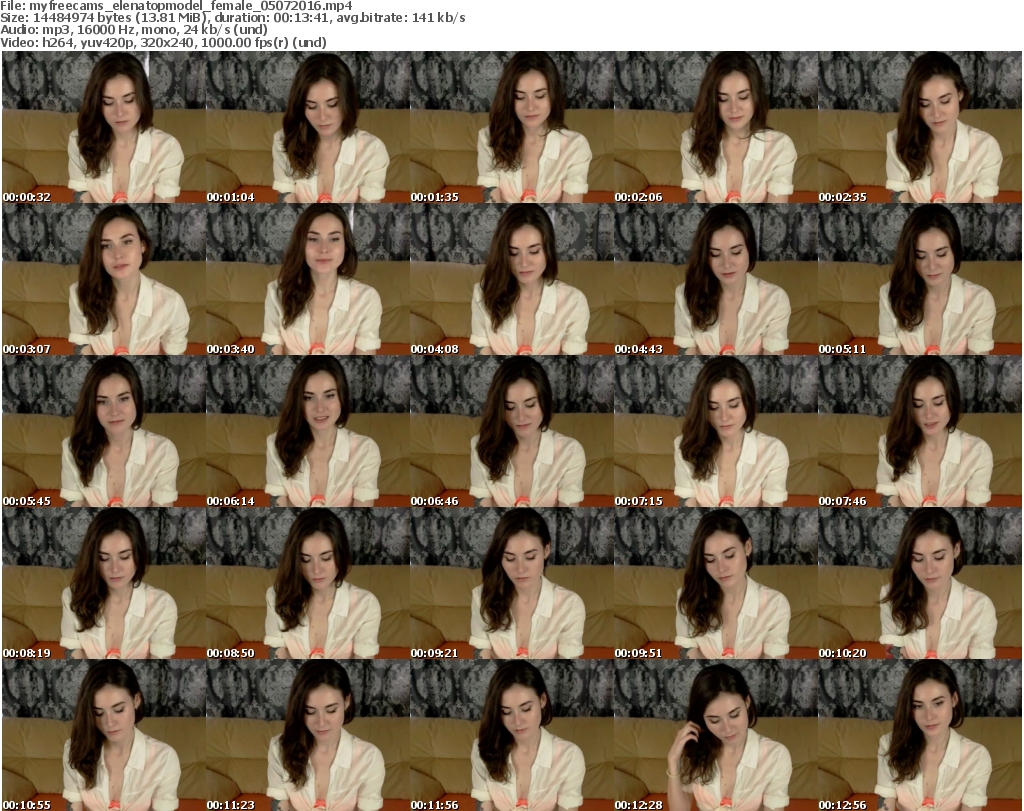The height and width of the screenshot is (811, 1024).
Task: Select the thumbnail timestamped 00:03:07
Action: tap(104, 279)
